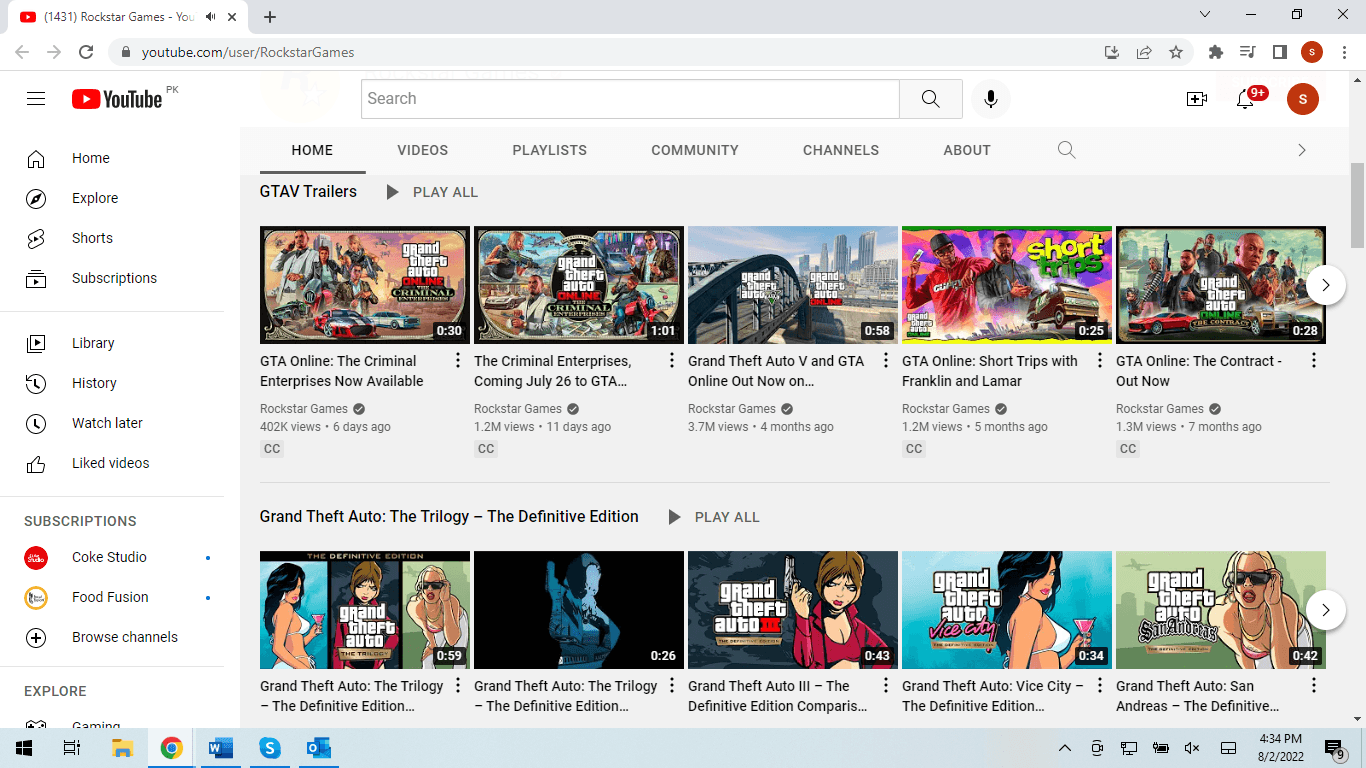Open Windows Start menu

click(24, 748)
